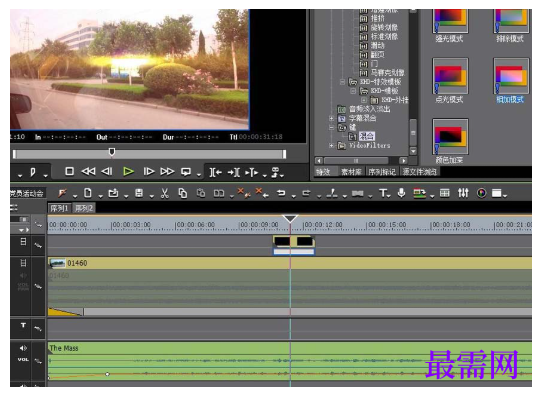
Task: Switch to the 序列1 sequence tab
Action: pos(59,208)
